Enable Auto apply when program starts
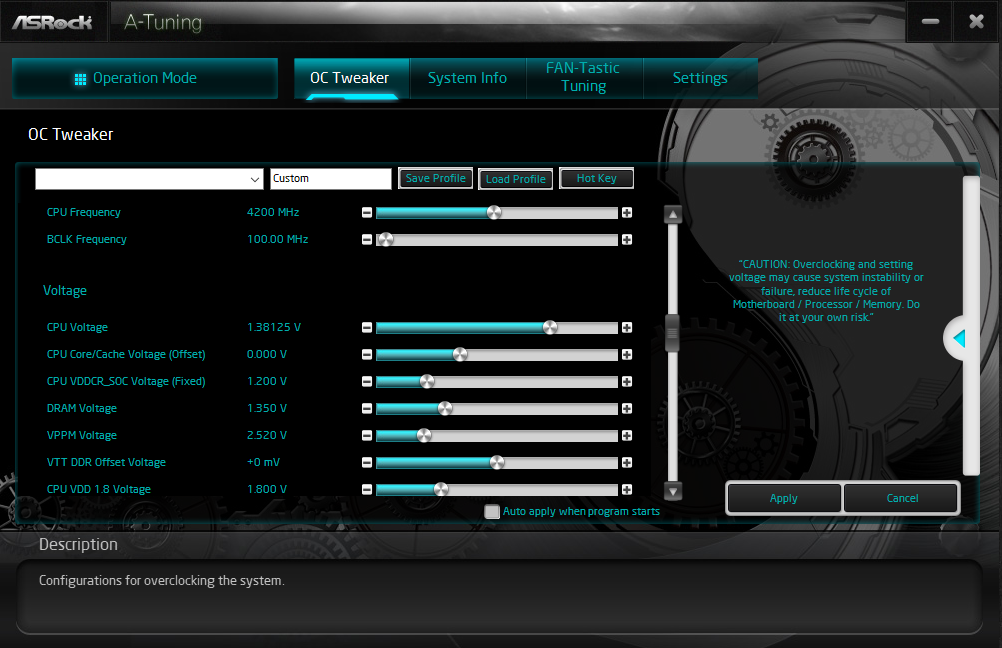Image resolution: width=1002 pixels, height=648 pixels. tap(492, 511)
